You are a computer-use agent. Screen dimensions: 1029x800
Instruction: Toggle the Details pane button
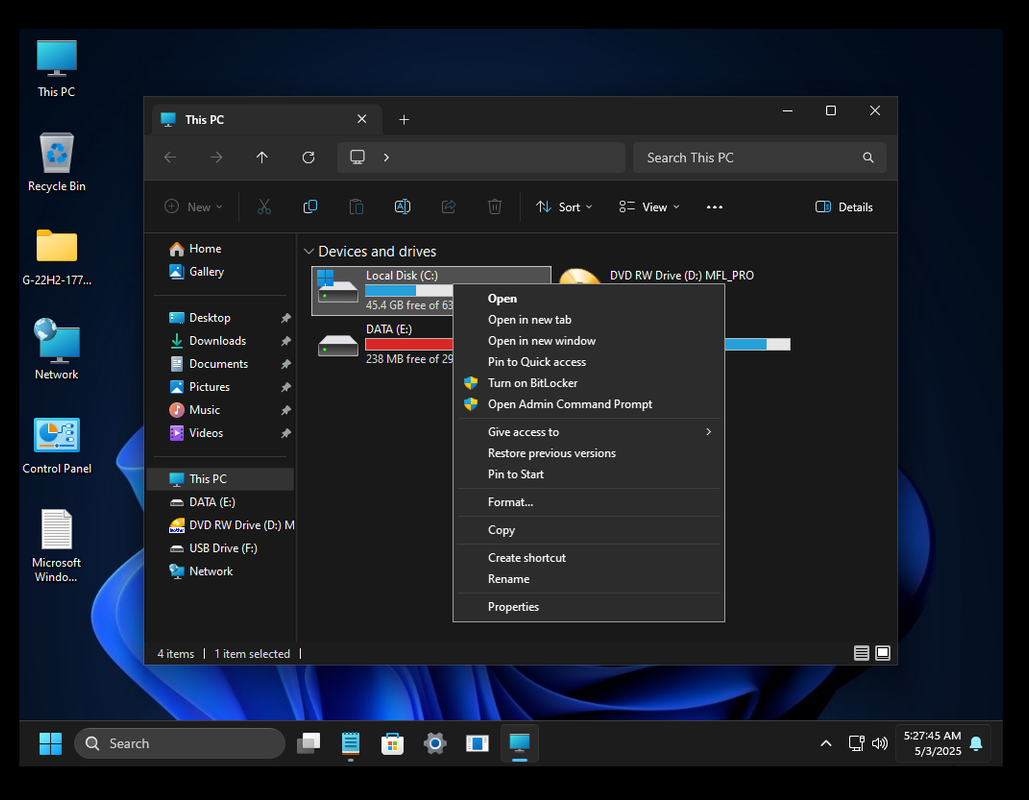click(844, 207)
